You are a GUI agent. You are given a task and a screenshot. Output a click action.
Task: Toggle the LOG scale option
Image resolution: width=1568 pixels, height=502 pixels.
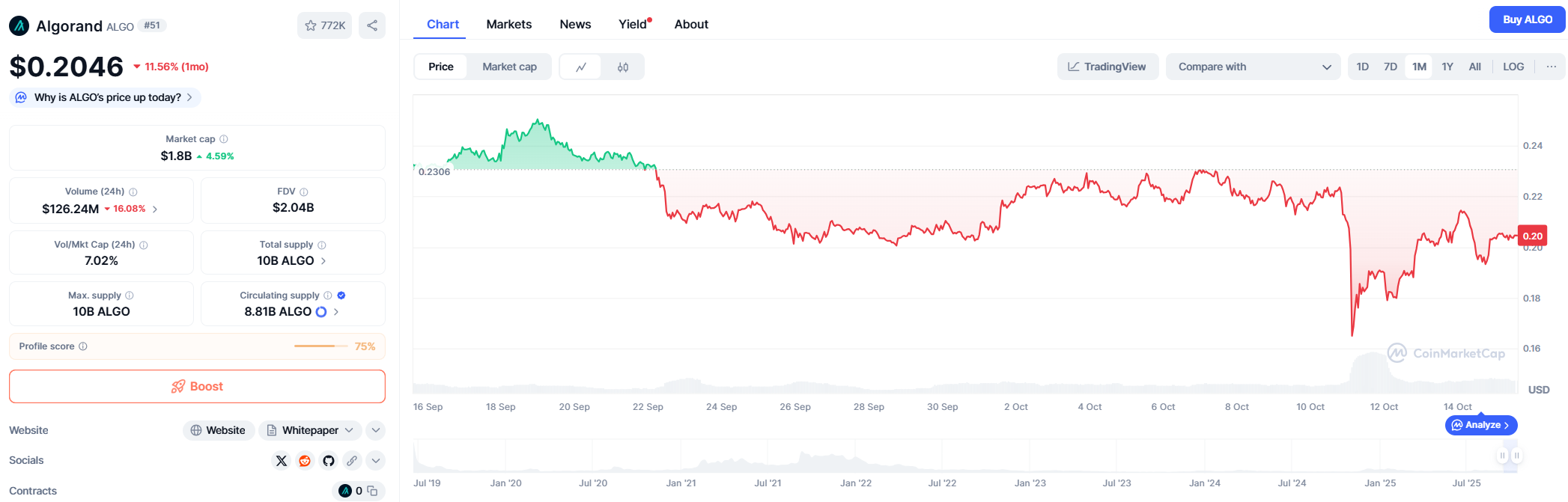coord(1513,67)
